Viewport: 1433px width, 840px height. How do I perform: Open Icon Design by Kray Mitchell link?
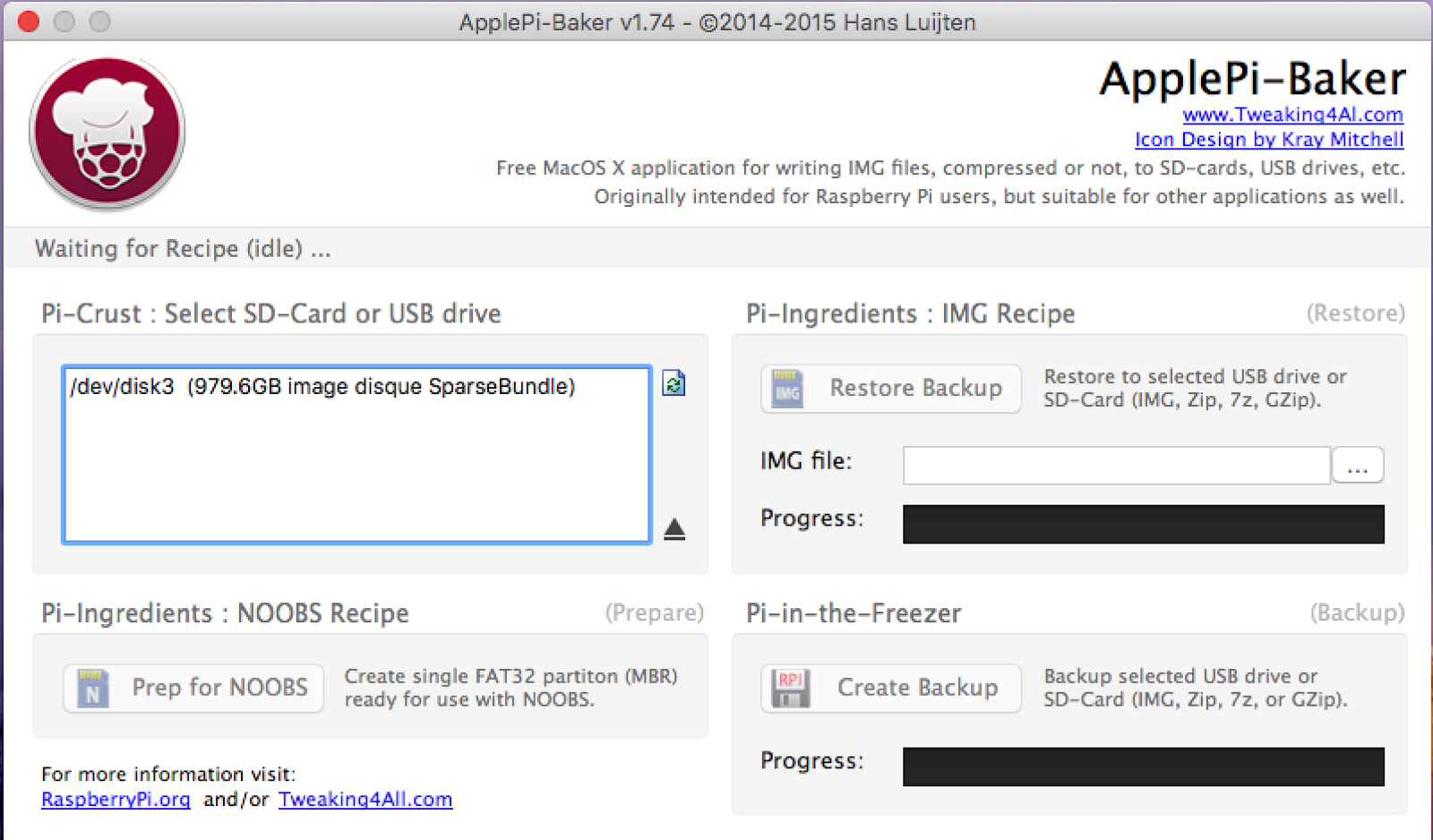click(x=1268, y=140)
